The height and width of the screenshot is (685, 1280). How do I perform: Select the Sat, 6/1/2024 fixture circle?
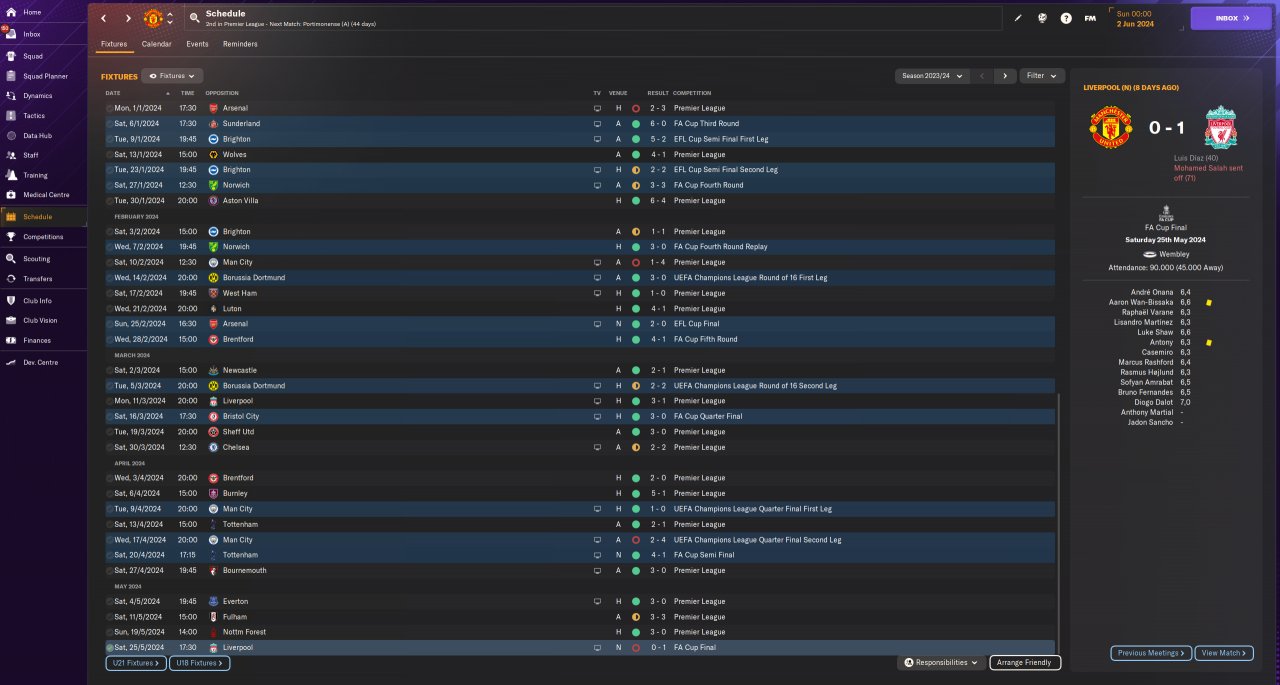click(110, 124)
